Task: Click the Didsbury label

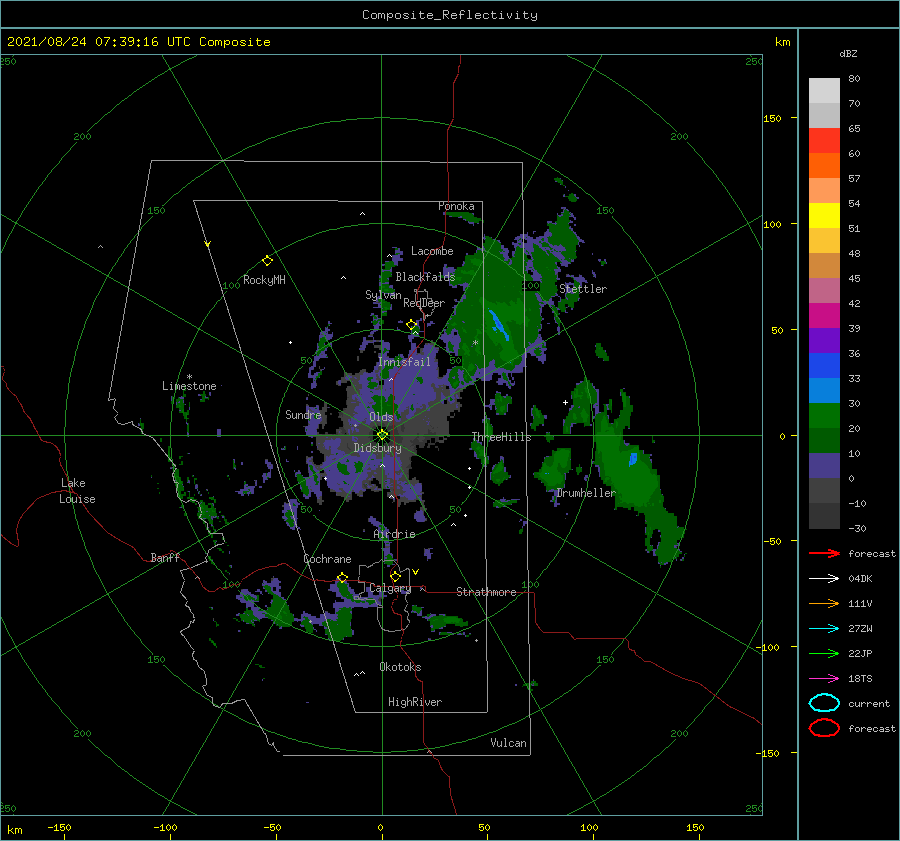Action: [378, 448]
